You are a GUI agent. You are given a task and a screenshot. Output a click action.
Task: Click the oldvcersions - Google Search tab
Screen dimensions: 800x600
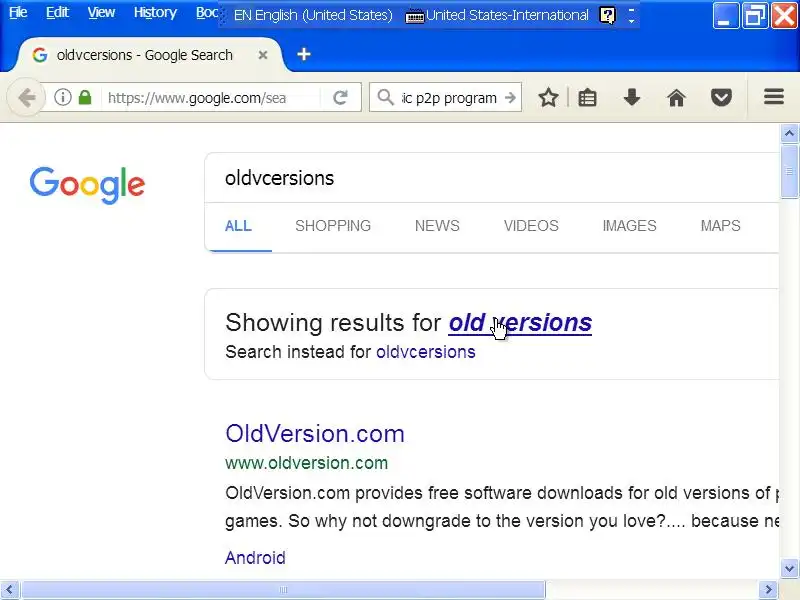click(x=148, y=55)
